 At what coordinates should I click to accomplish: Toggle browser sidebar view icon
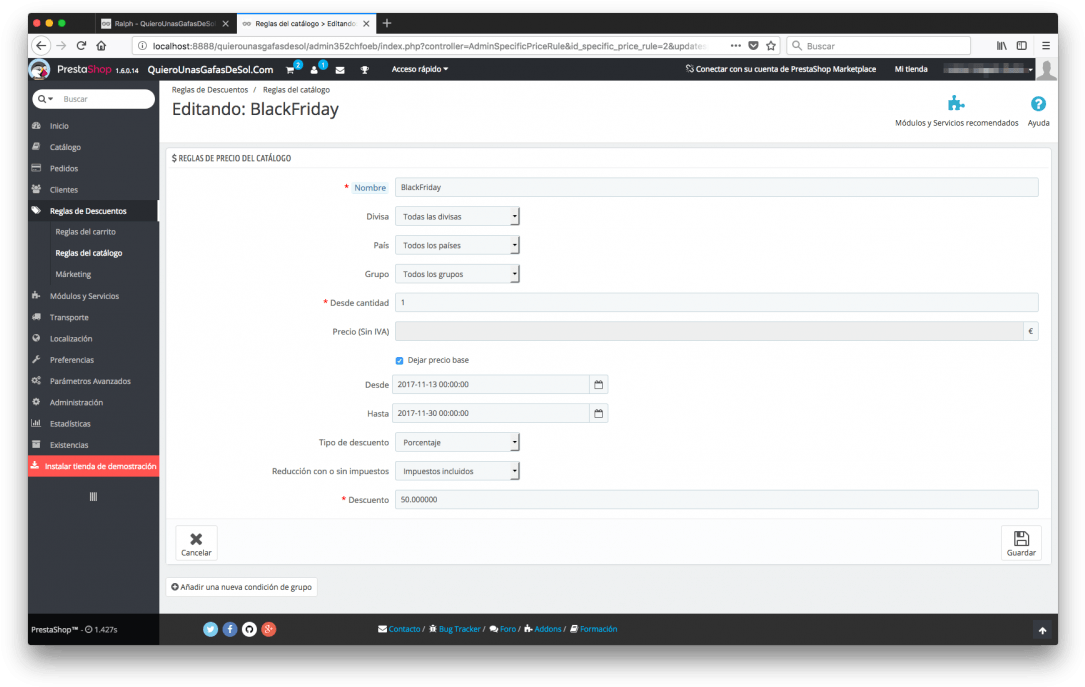[1021, 46]
